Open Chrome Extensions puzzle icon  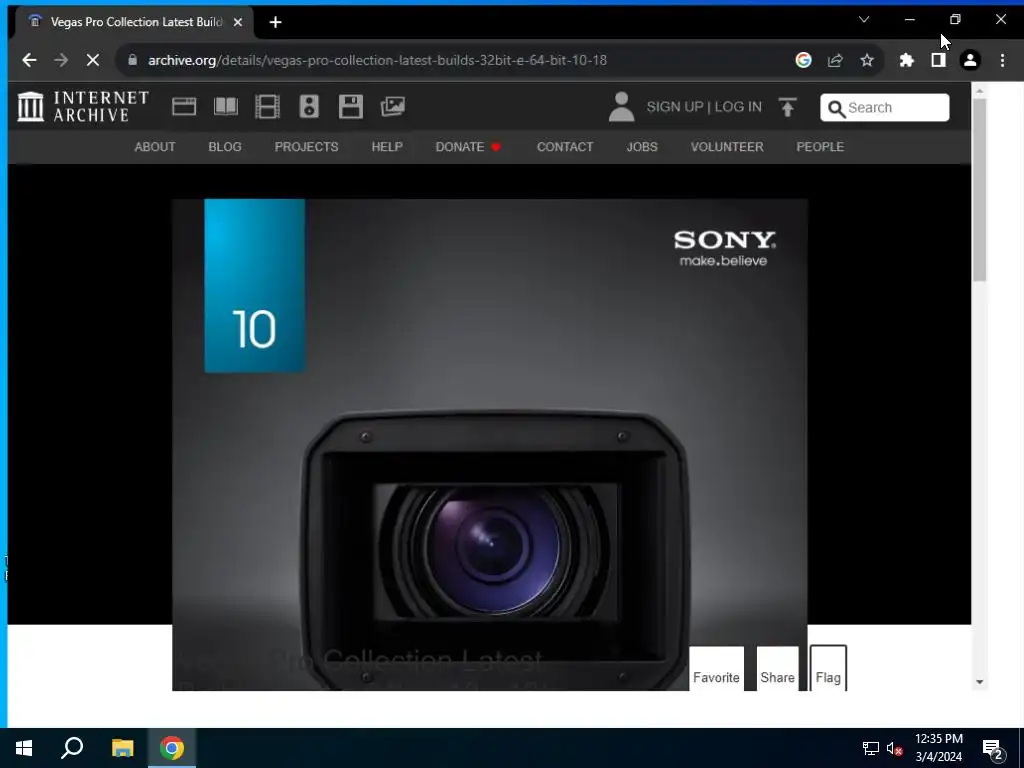906,60
